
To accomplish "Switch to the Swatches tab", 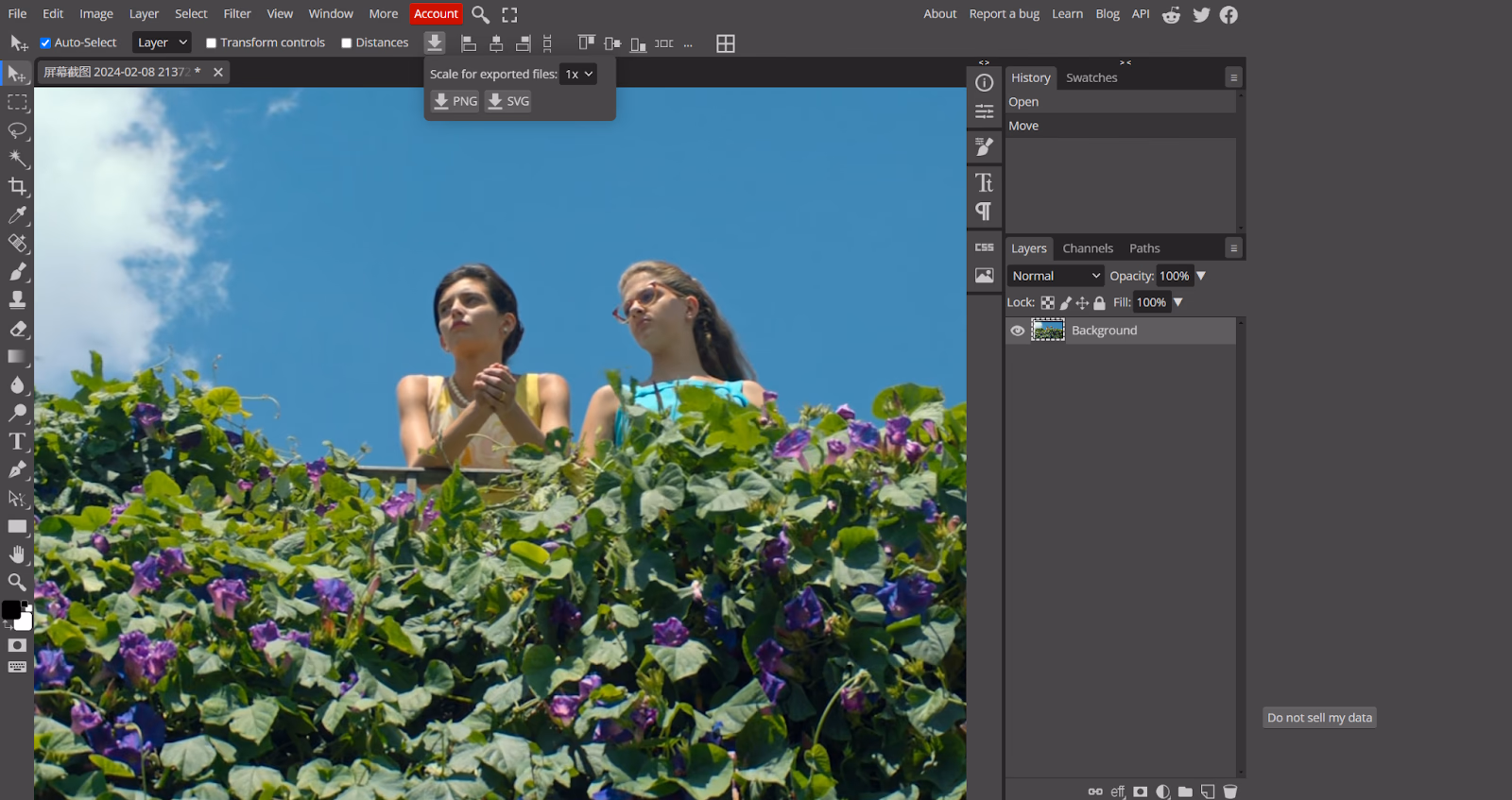I will click(1091, 77).
